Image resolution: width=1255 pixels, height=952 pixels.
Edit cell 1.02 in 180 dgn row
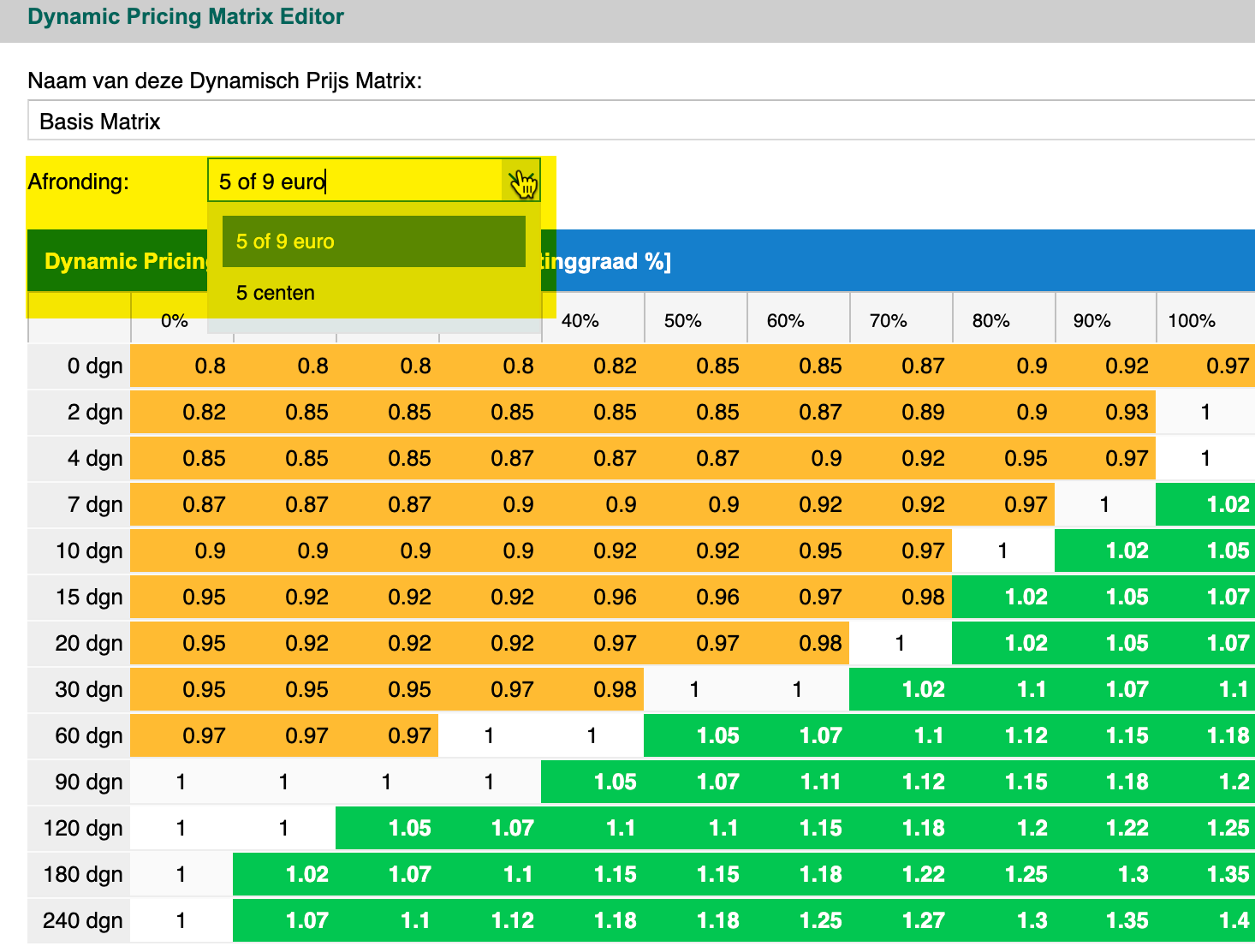[x=284, y=874]
